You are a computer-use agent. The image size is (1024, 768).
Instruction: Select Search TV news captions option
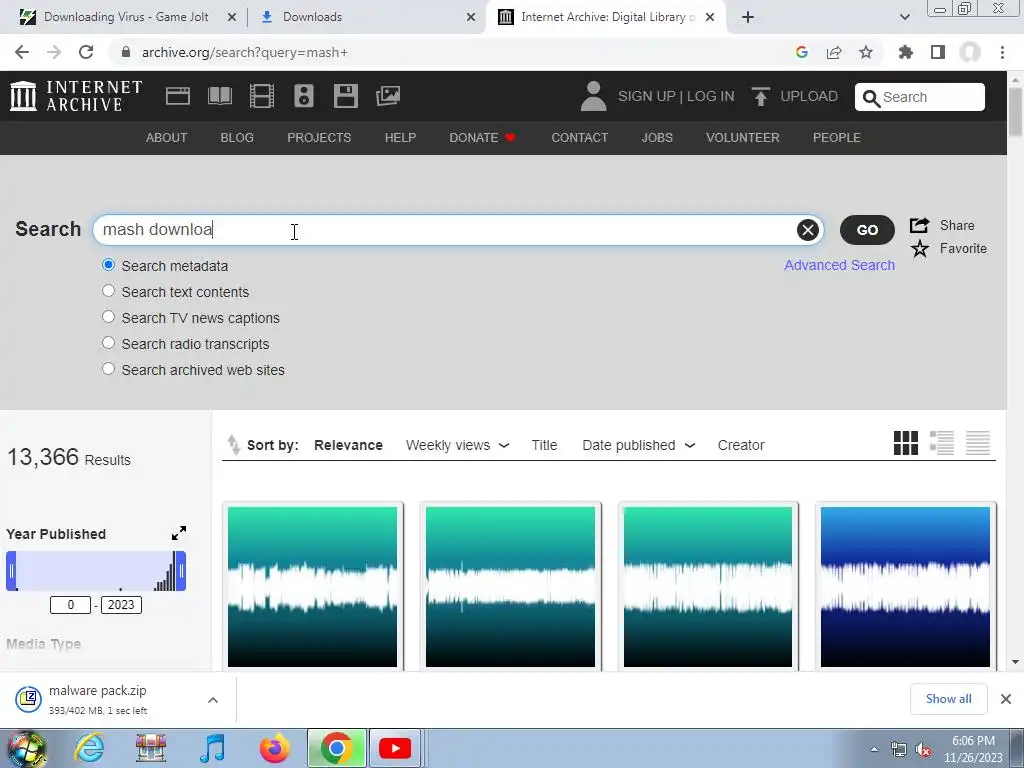click(x=108, y=317)
